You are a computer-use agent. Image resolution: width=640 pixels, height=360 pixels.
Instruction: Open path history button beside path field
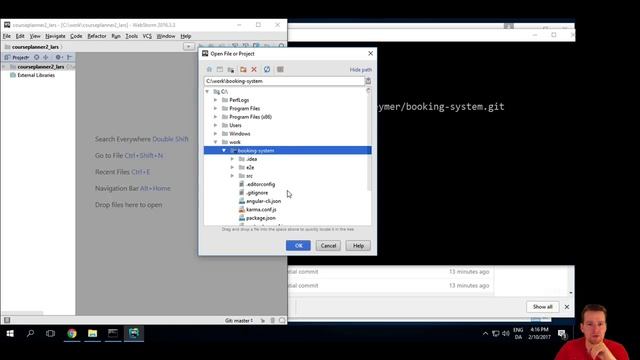click(x=368, y=81)
